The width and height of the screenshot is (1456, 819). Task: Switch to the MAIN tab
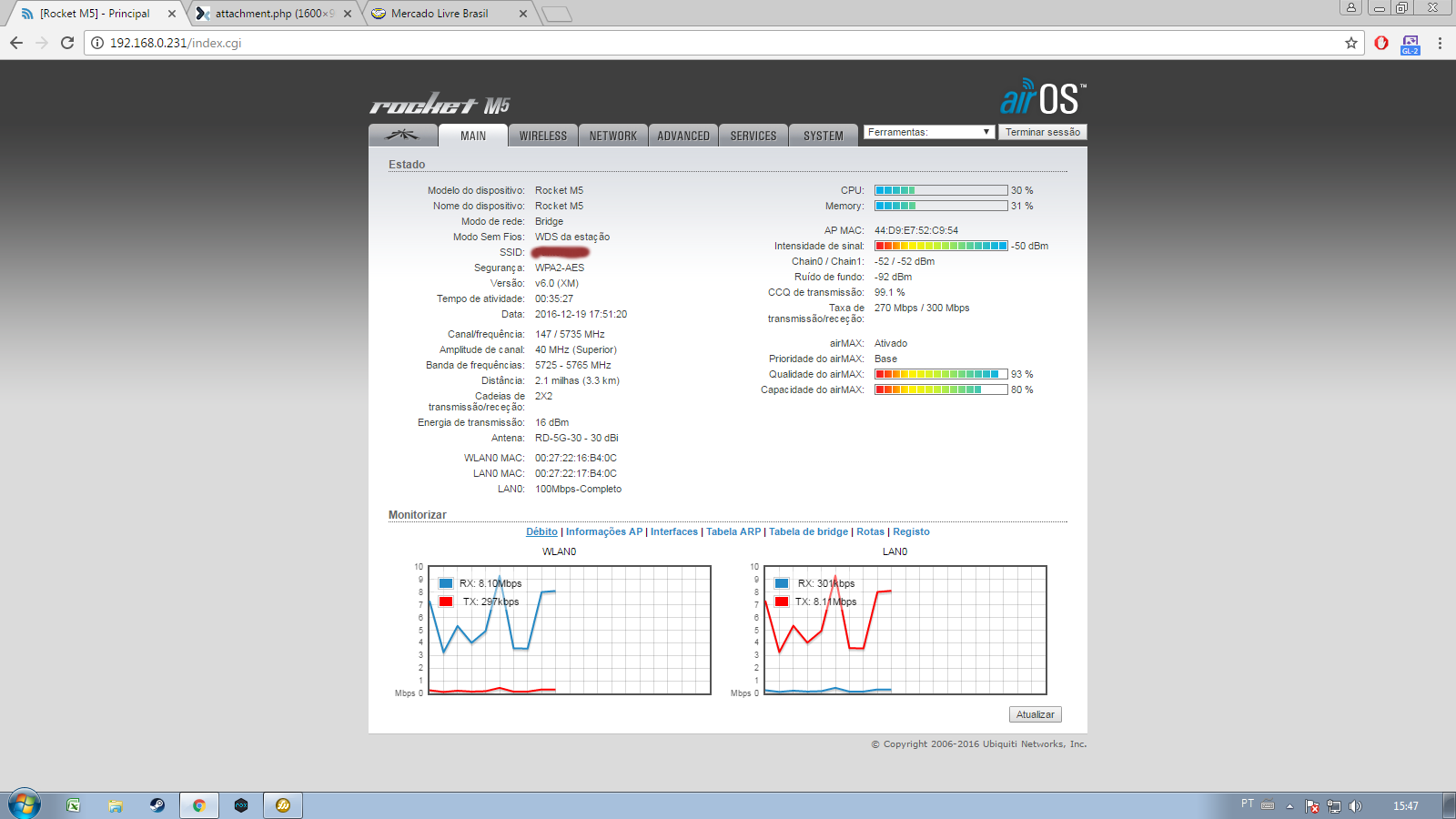473,136
